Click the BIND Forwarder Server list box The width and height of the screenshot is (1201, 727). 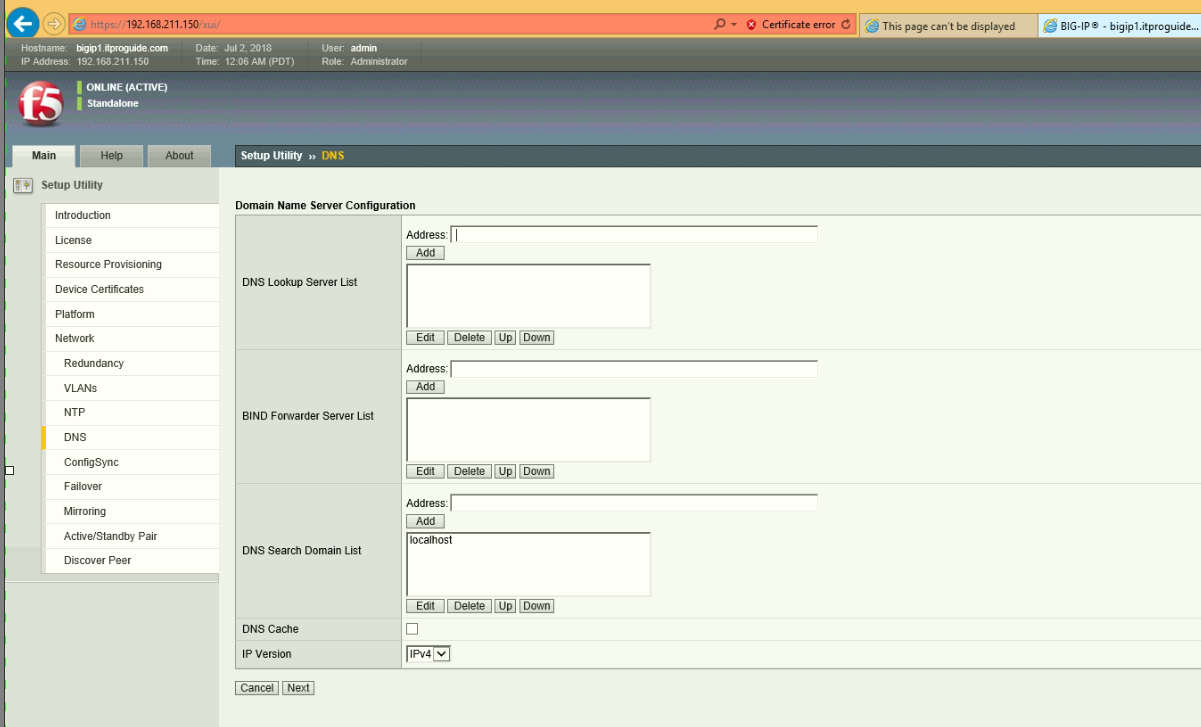tap(528, 429)
